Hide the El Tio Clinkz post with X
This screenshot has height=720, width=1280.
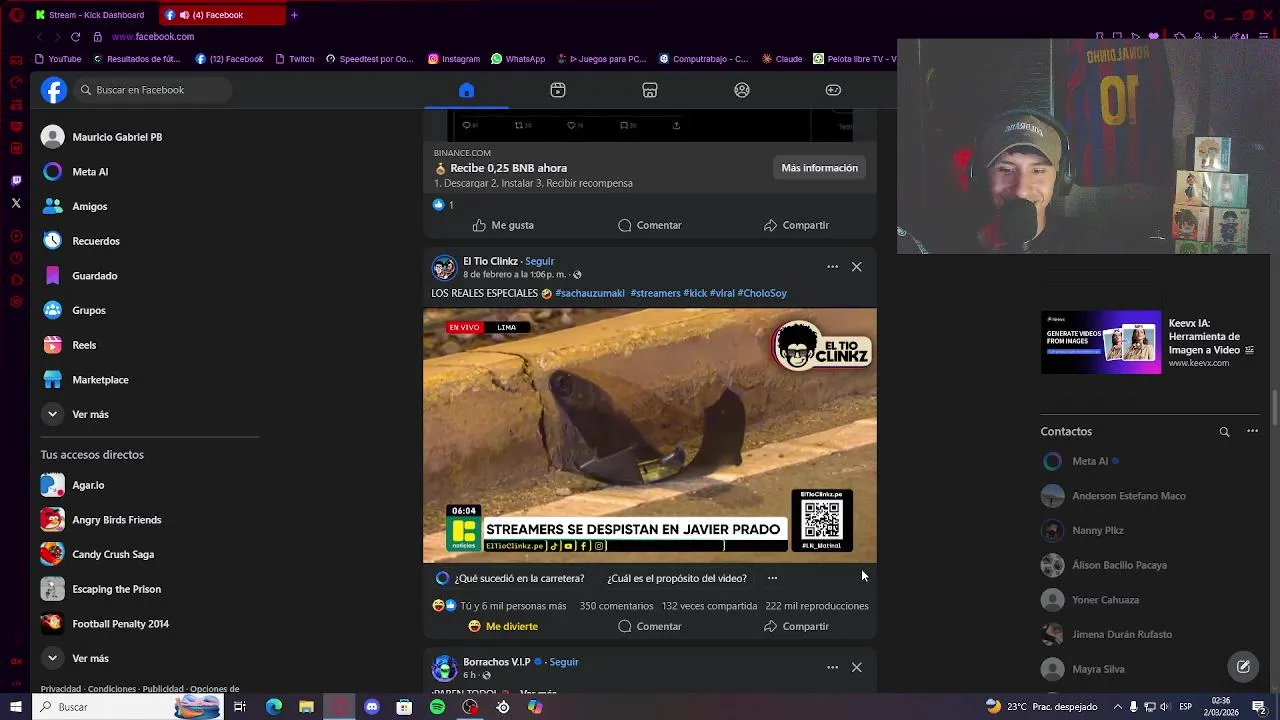click(x=857, y=267)
